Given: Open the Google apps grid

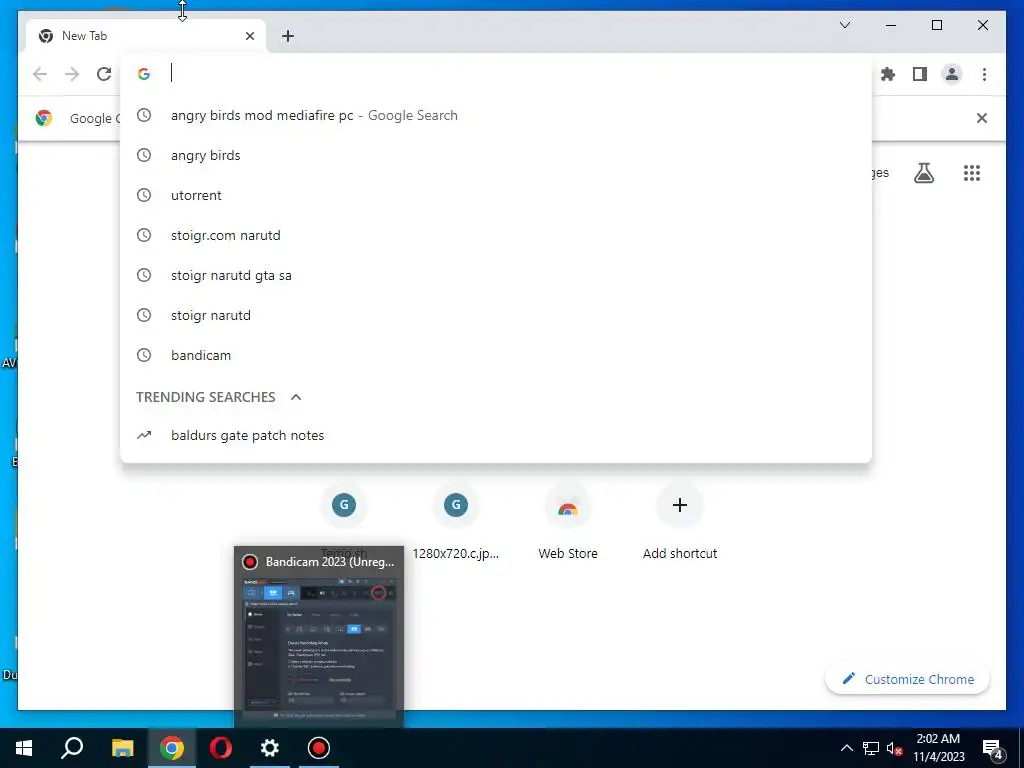Looking at the screenshot, I should 972,173.
